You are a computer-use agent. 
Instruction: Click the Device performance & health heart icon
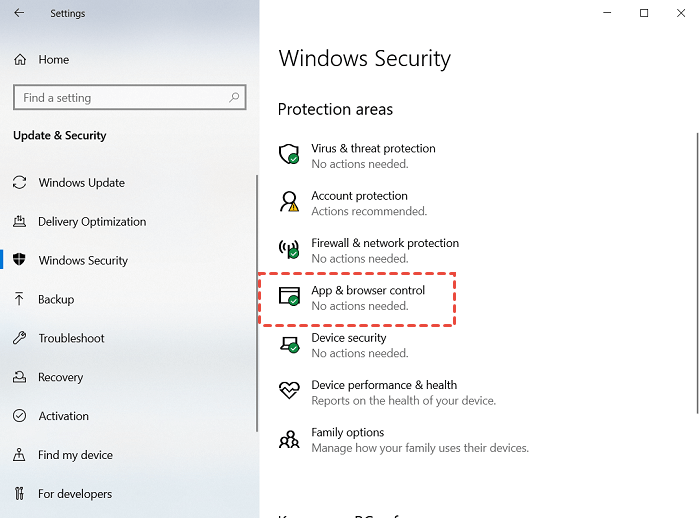289,391
